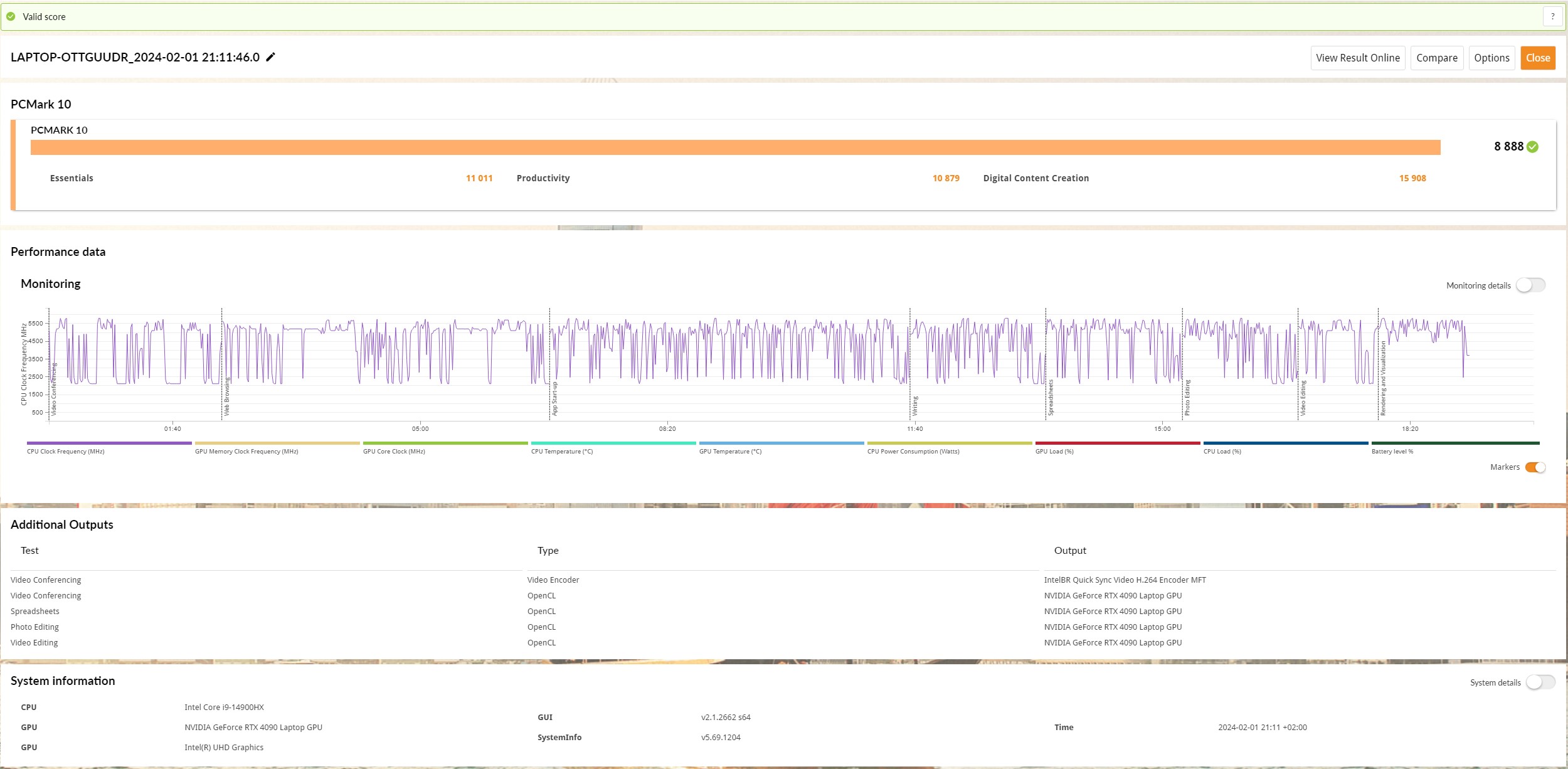1568x769 pixels.
Task: Click the pencil edit name icon
Action: [x=270, y=57]
